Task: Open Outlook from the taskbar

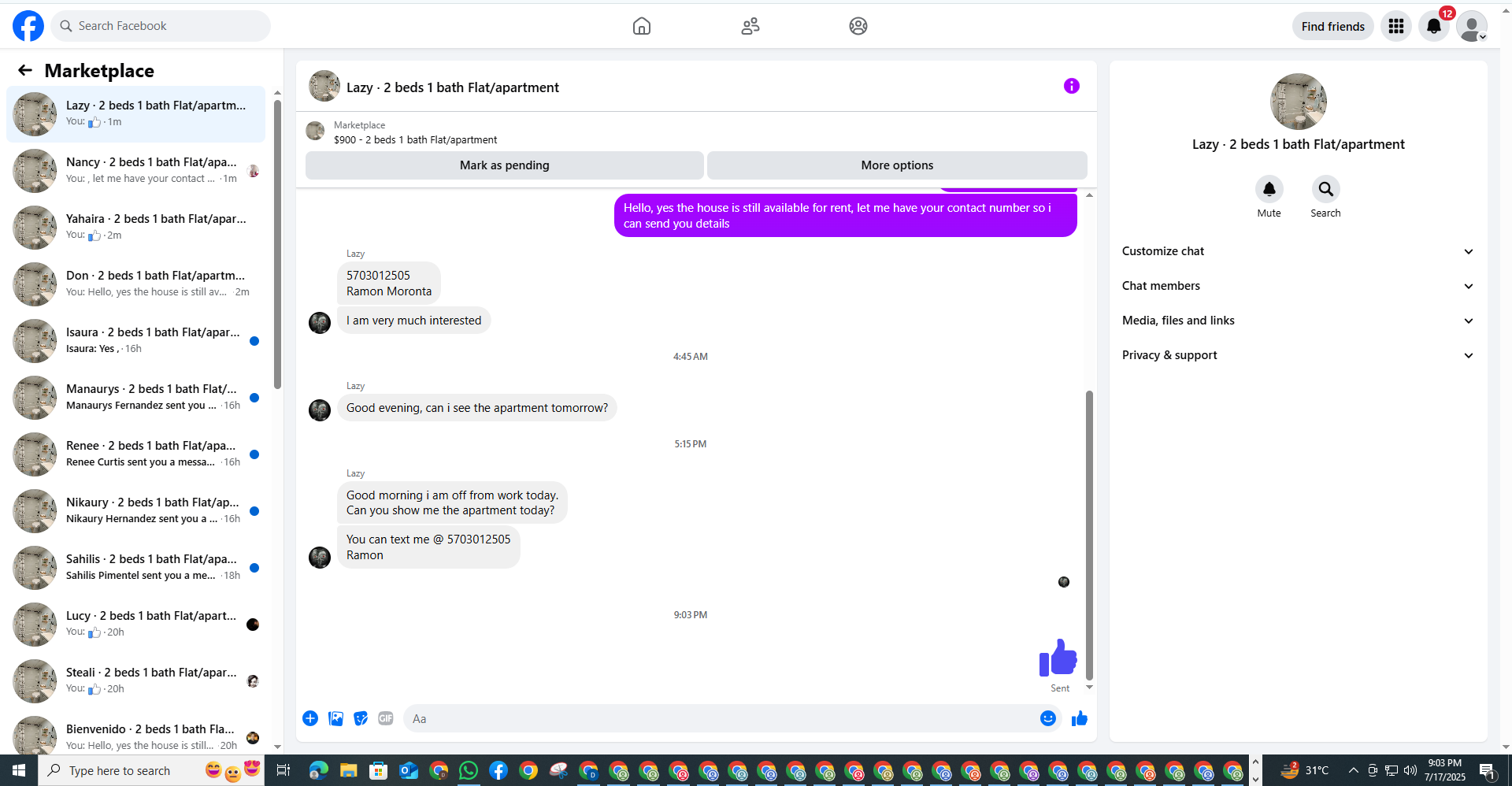Action: pyautogui.click(x=409, y=770)
